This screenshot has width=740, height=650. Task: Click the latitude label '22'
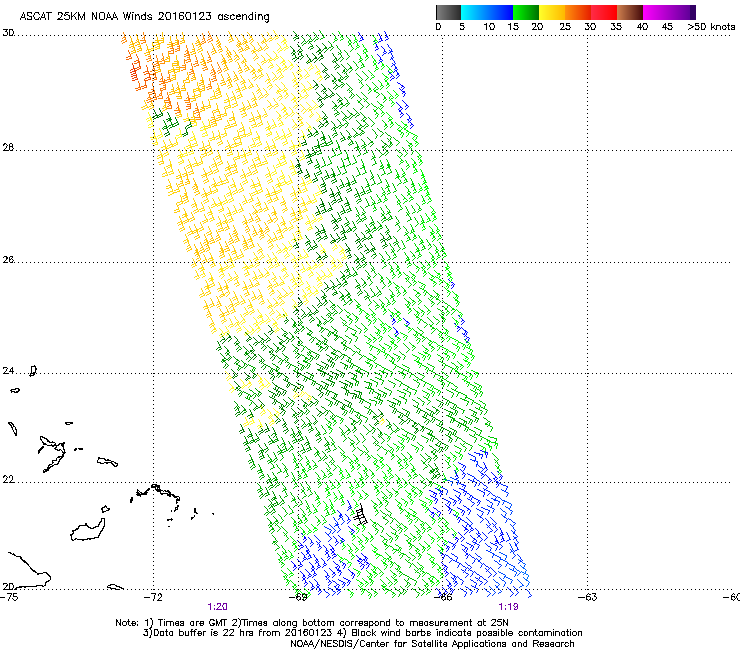[8, 480]
